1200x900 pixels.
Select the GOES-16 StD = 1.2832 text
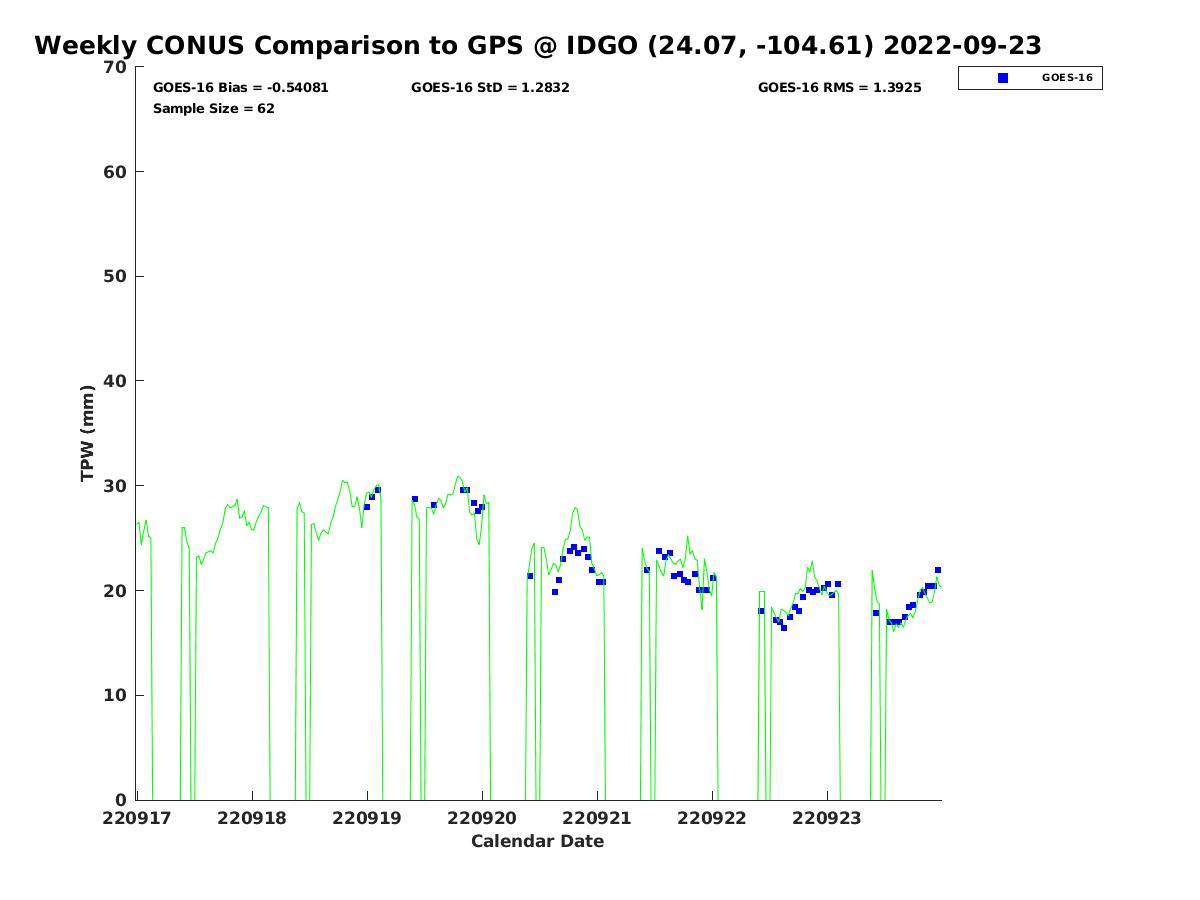point(490,88)
